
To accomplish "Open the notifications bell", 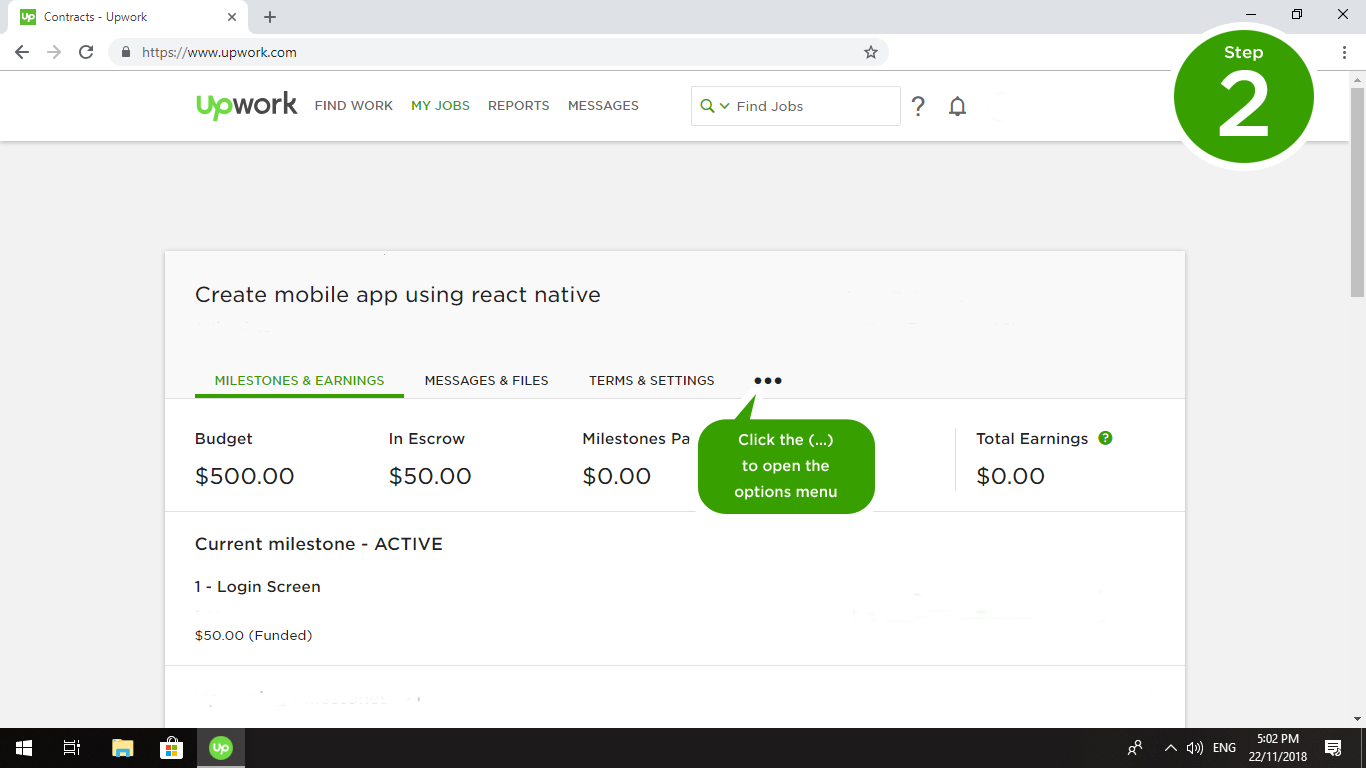I will [957, 106].
